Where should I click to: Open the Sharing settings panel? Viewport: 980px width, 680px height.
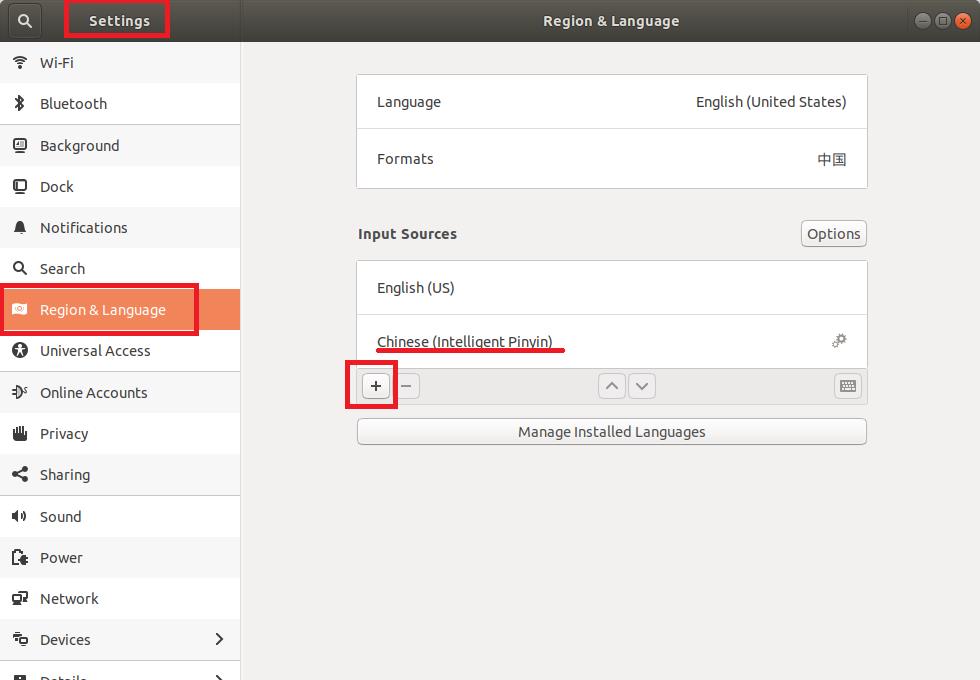tap(20, 474)
